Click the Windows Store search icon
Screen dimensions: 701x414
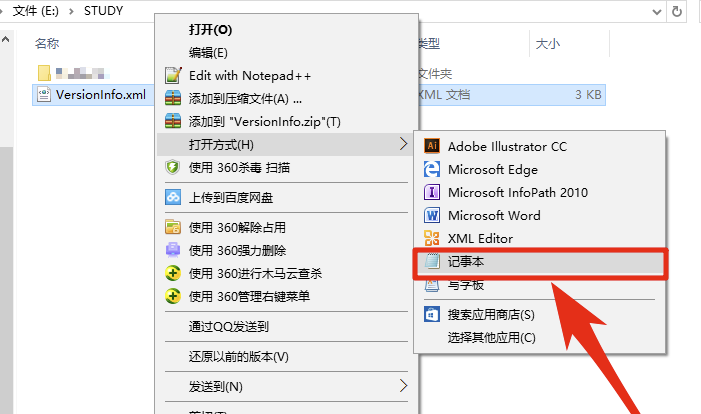432,315
